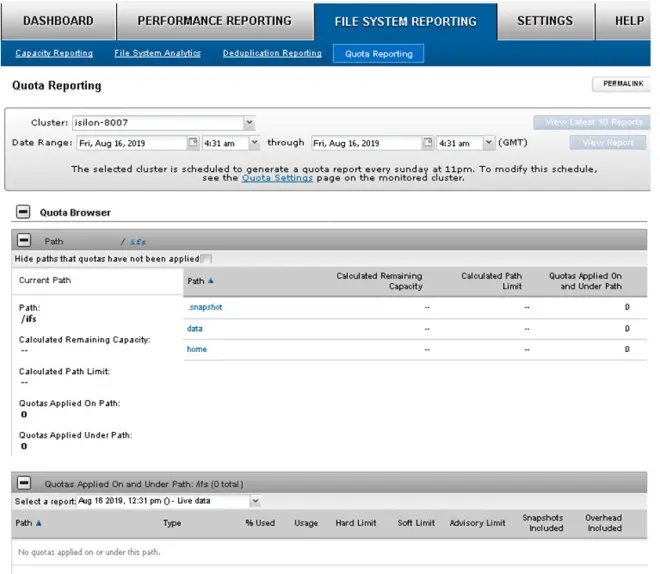
Task: Click the isilon-8007 cluster field
Action: coord(158,123)
